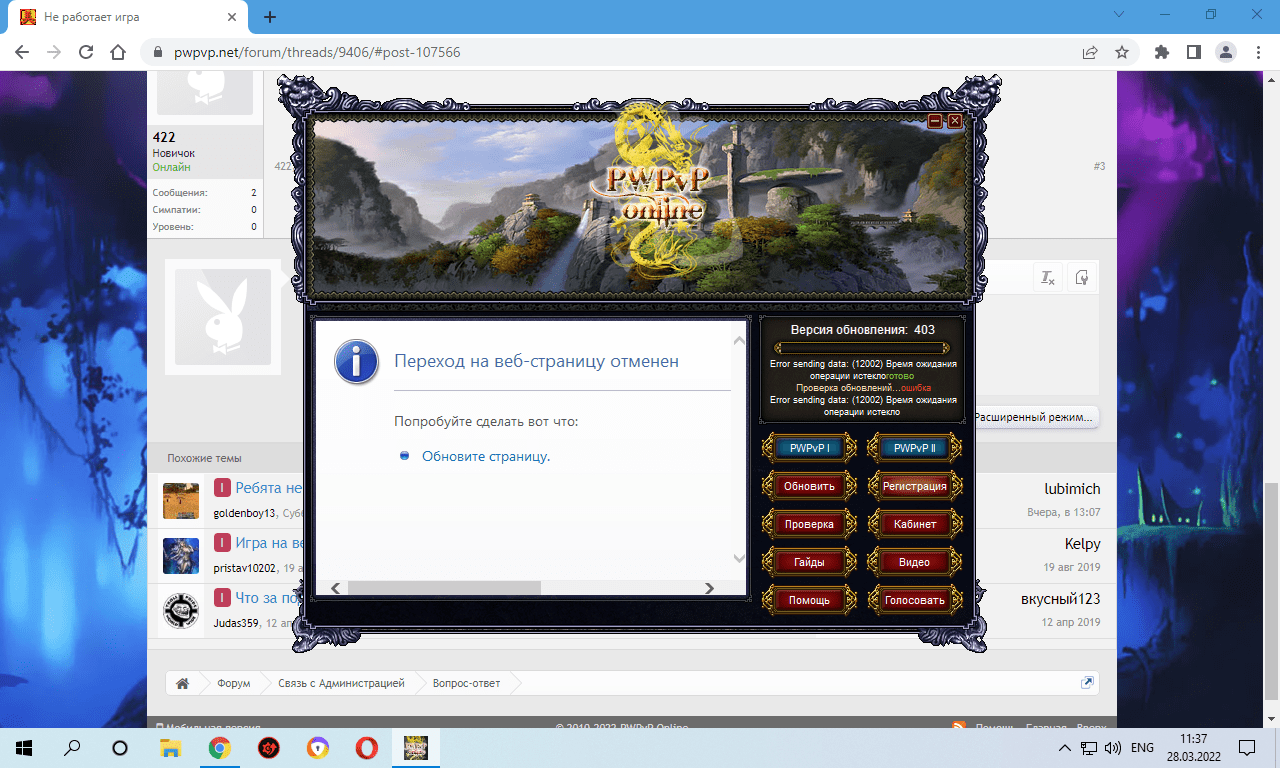This screenshot has height=768, width=1280.
Task: Open File Explorer from taskbar
Action: (x=171, y=747)
